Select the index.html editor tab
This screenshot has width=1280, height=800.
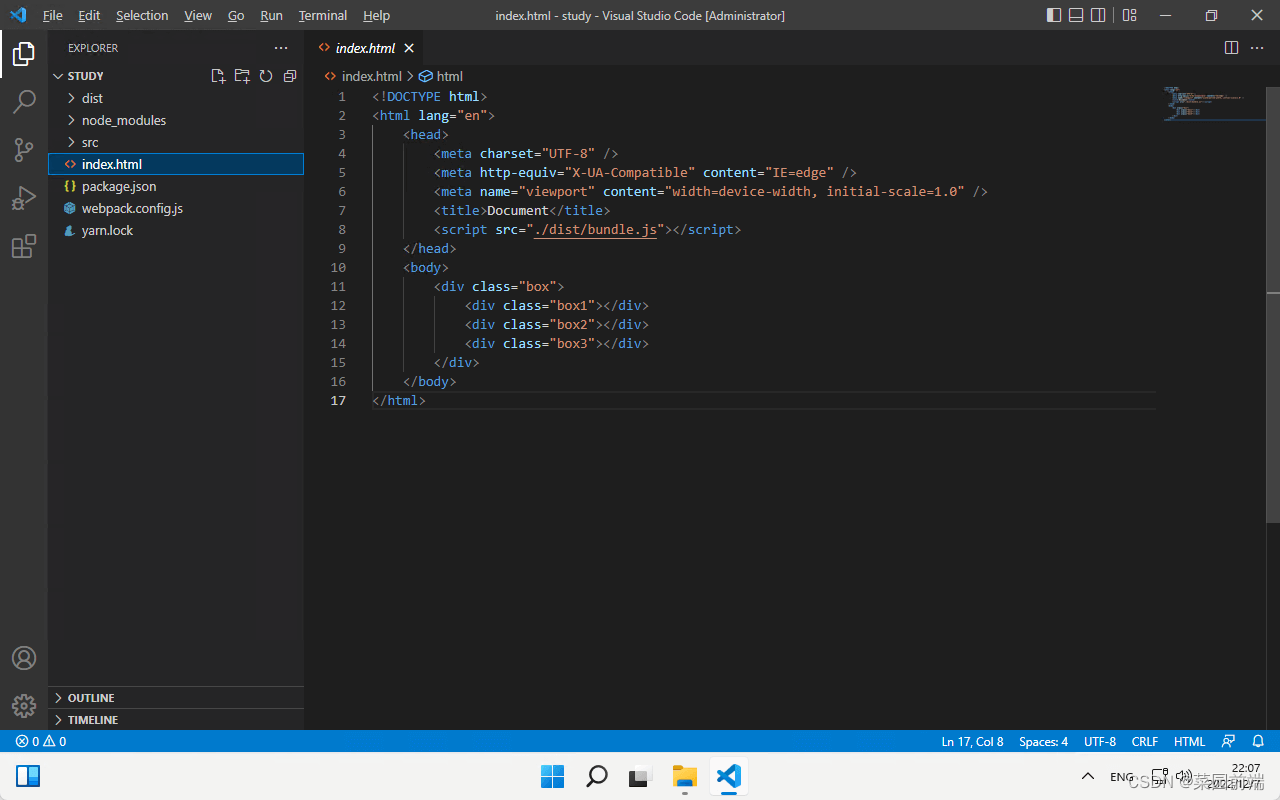(365, 48)
